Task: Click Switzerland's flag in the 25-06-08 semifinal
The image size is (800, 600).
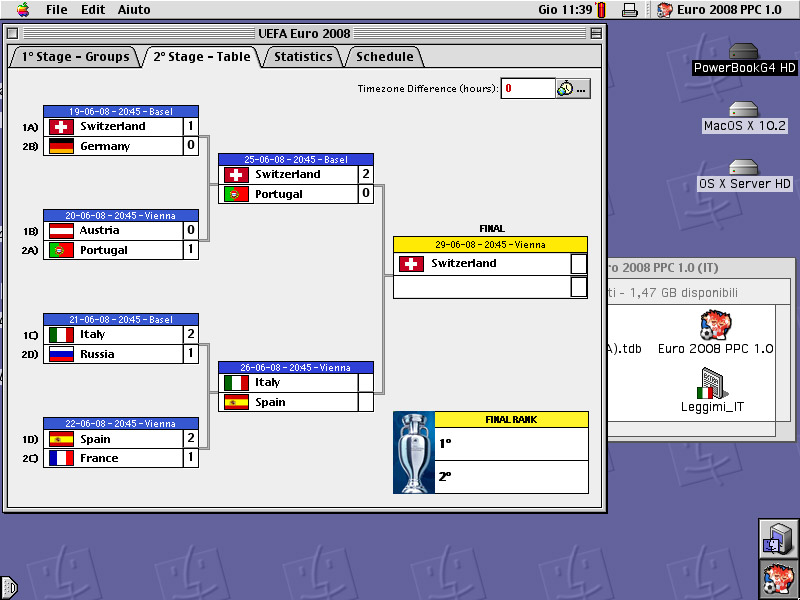Action: click(236, 174)
